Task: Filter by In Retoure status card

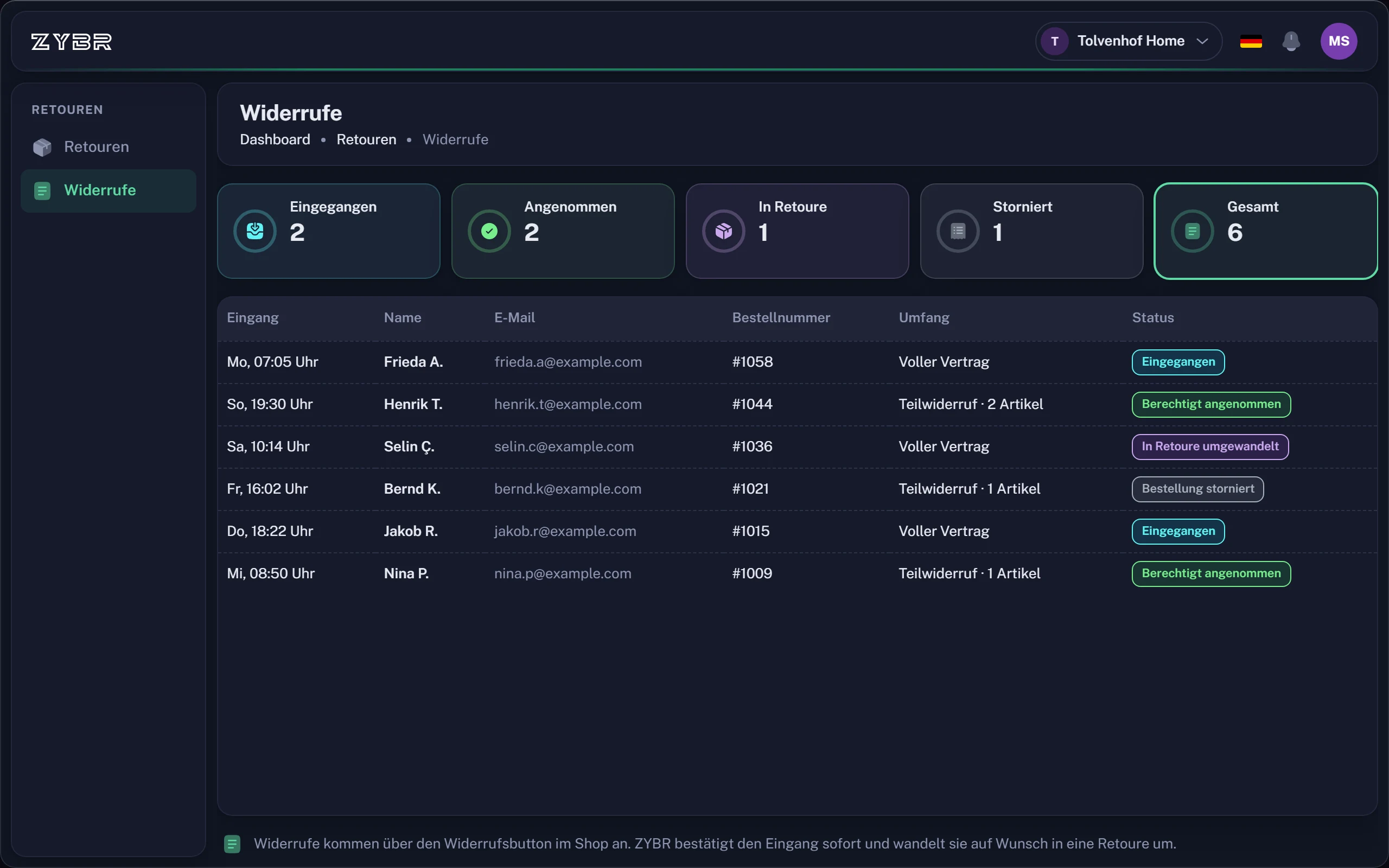Action: 797,231
